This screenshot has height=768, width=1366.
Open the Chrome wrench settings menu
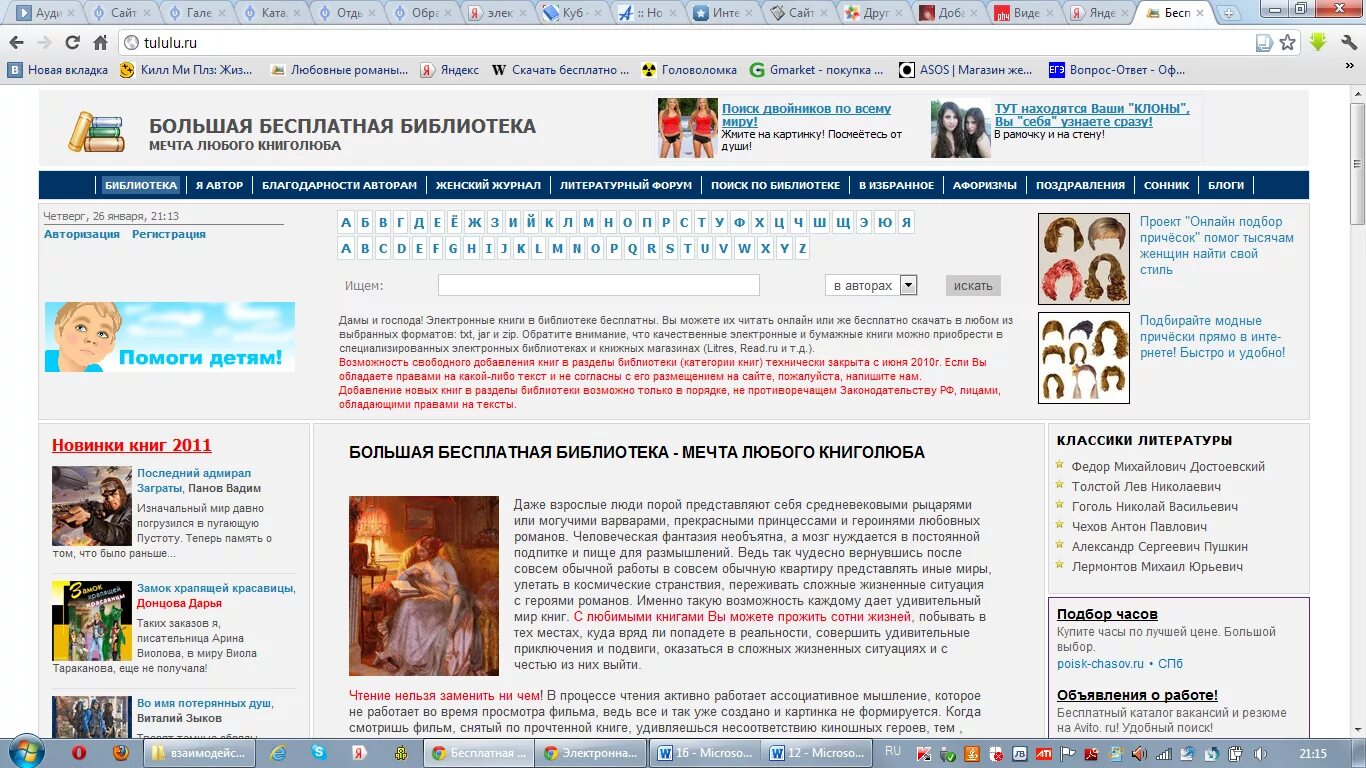[1348, 43]
